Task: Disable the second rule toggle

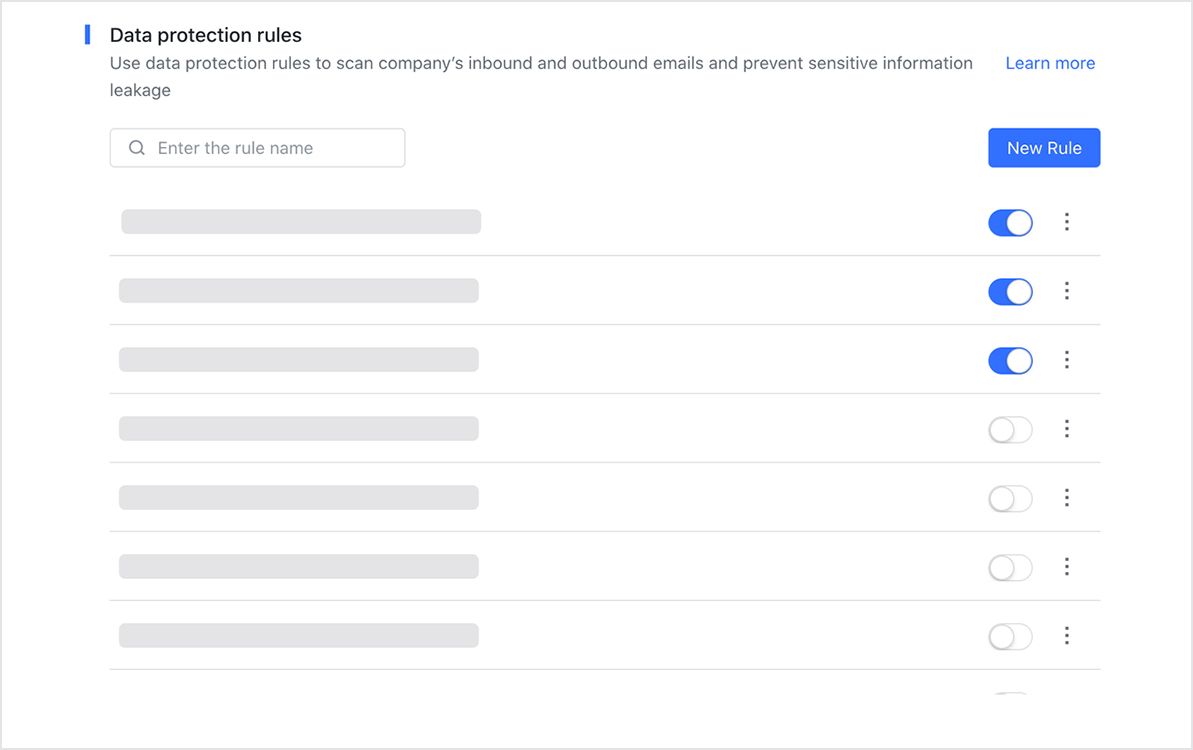Action: click(x=1010, y=291)
